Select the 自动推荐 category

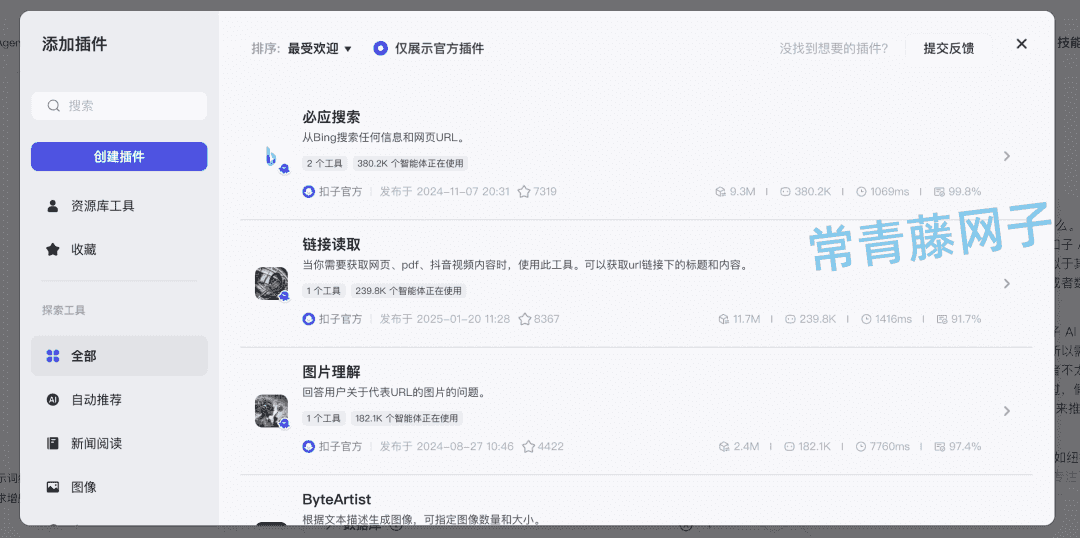point(119,400)
